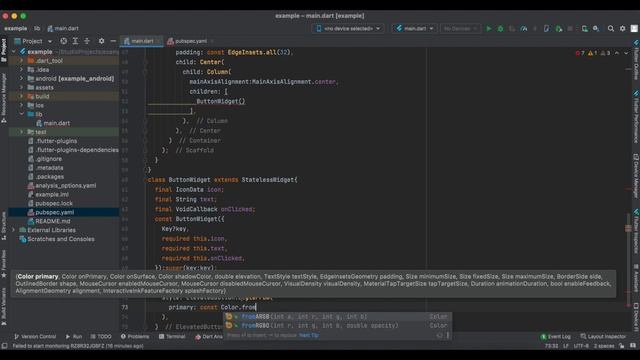Screen dimensions: 640x360
Task: Open Resource Manager side tool window
Action: click(x=4, y=98)
